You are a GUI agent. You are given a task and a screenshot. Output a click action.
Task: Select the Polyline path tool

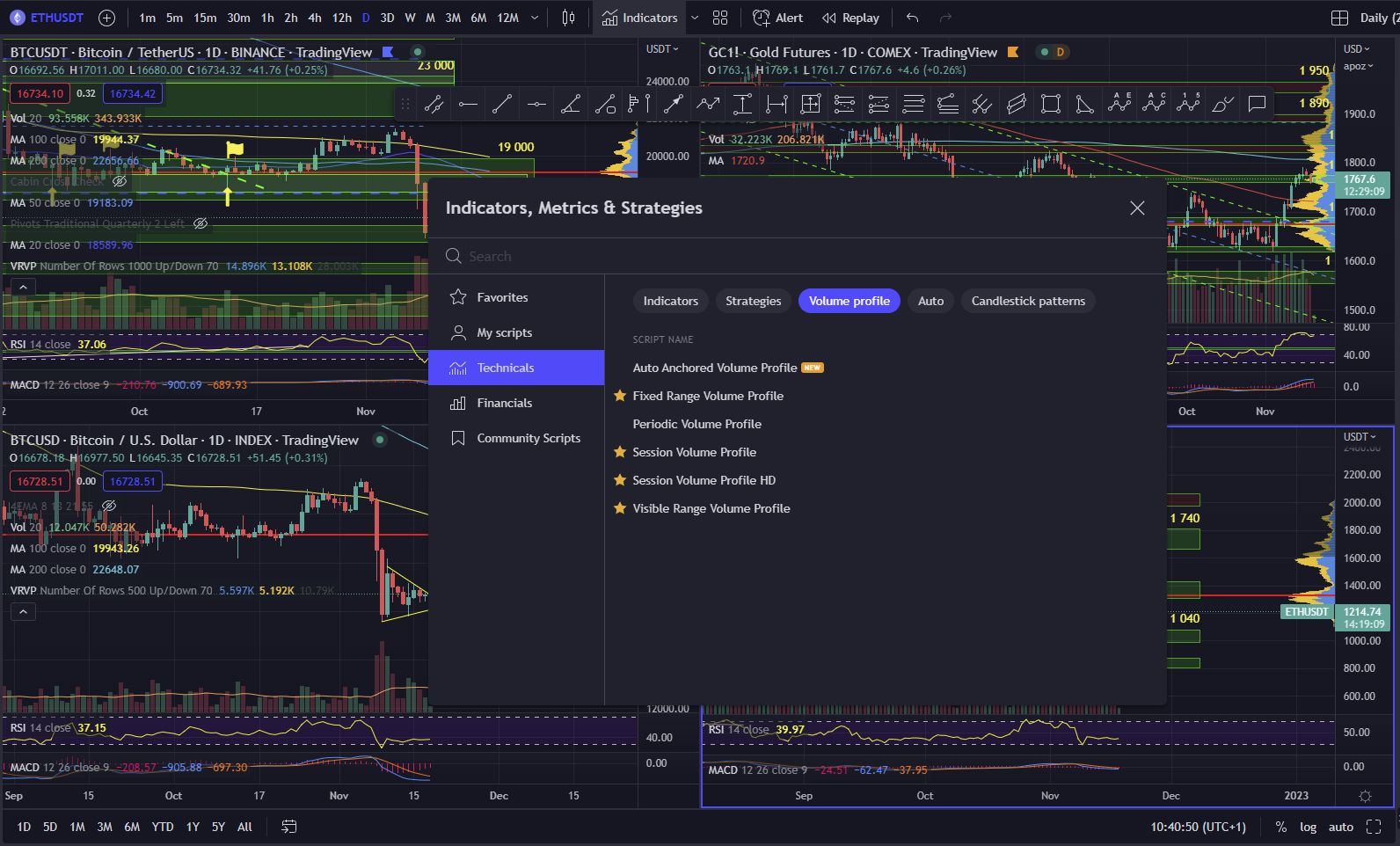(x=708, y=105)
